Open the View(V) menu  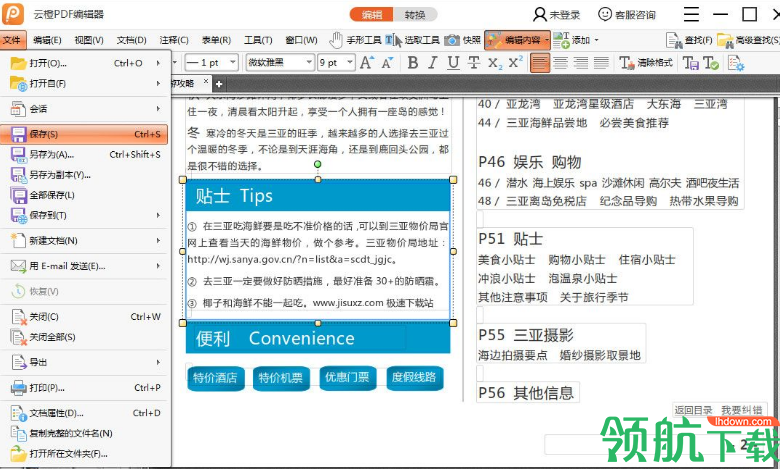tap(89, 40)
